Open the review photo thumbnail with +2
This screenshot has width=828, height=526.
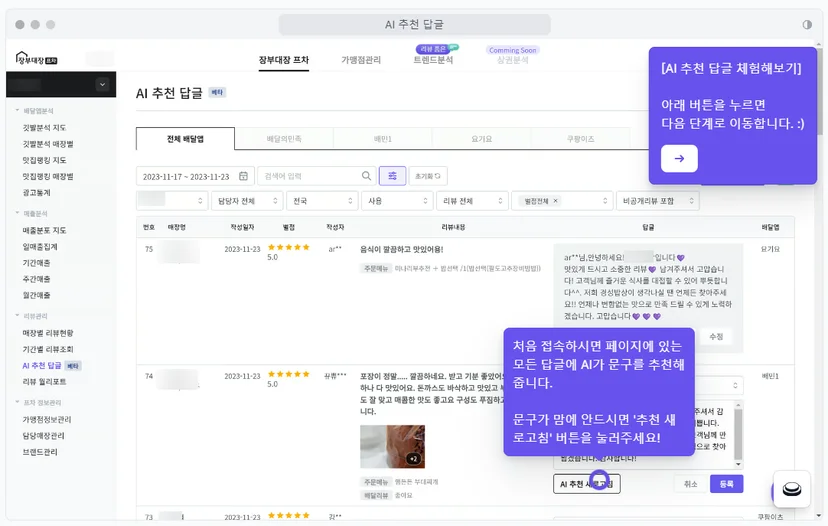click(392, 446)
